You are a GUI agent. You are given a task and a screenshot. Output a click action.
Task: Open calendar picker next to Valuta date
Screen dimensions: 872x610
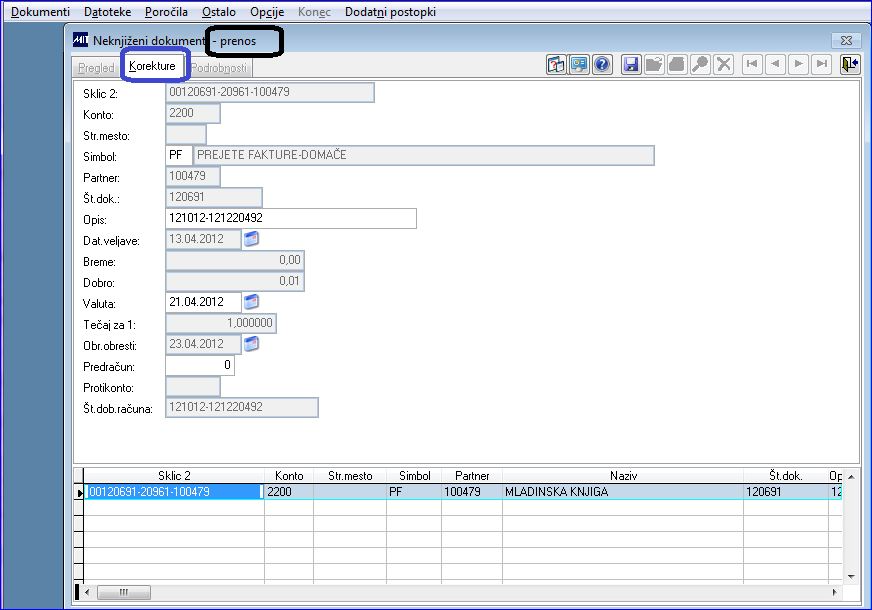pos(251,302)
